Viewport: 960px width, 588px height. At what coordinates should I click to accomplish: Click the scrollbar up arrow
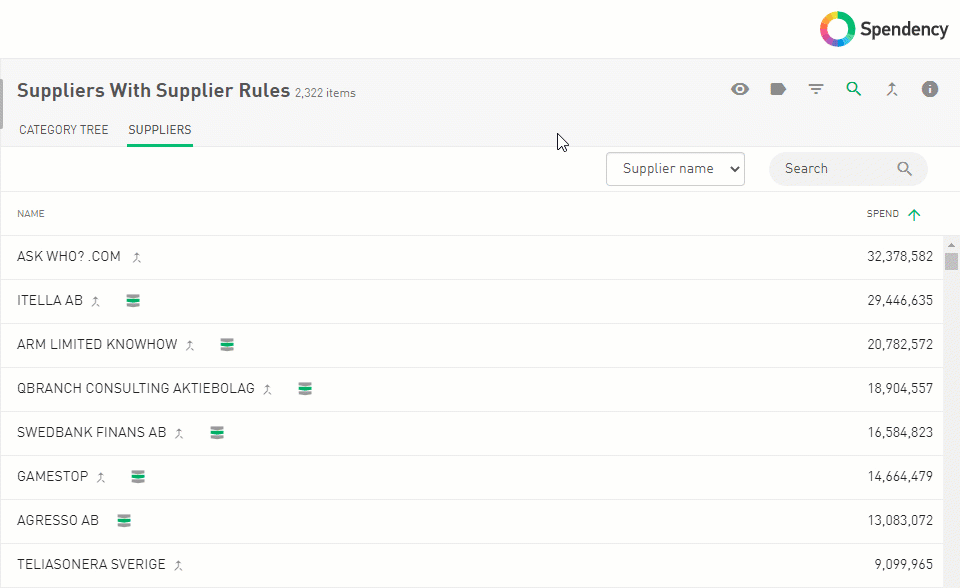click(951, 245)
